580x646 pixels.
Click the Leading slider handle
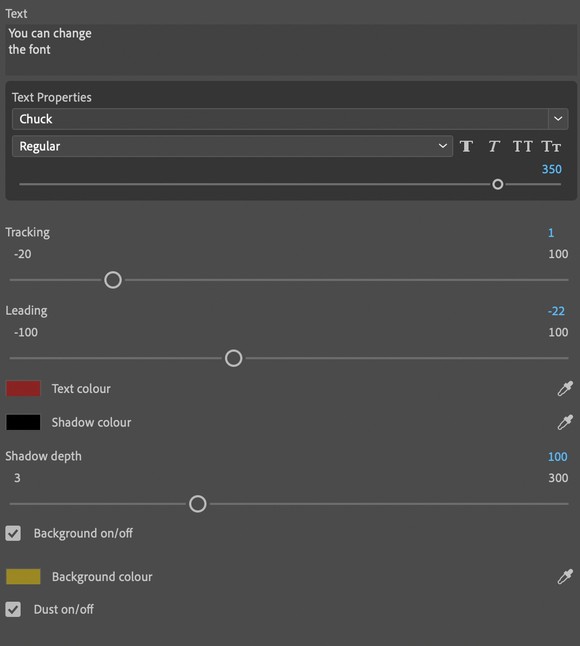[x=234, y=358]
